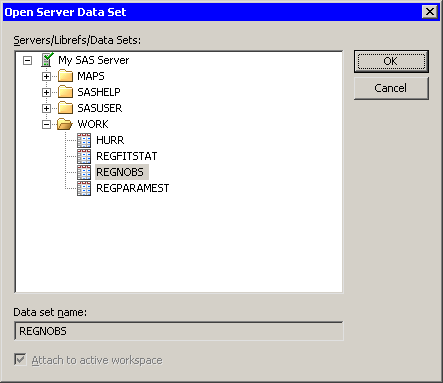443x383 pixels.
Task: Expand the SASUSER library
Action: (x=46, y=108)
